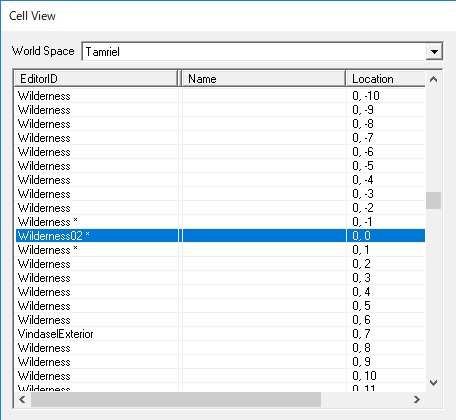Click the horizontal scrollbar thumb
The image size is (456, 420).
176,399
